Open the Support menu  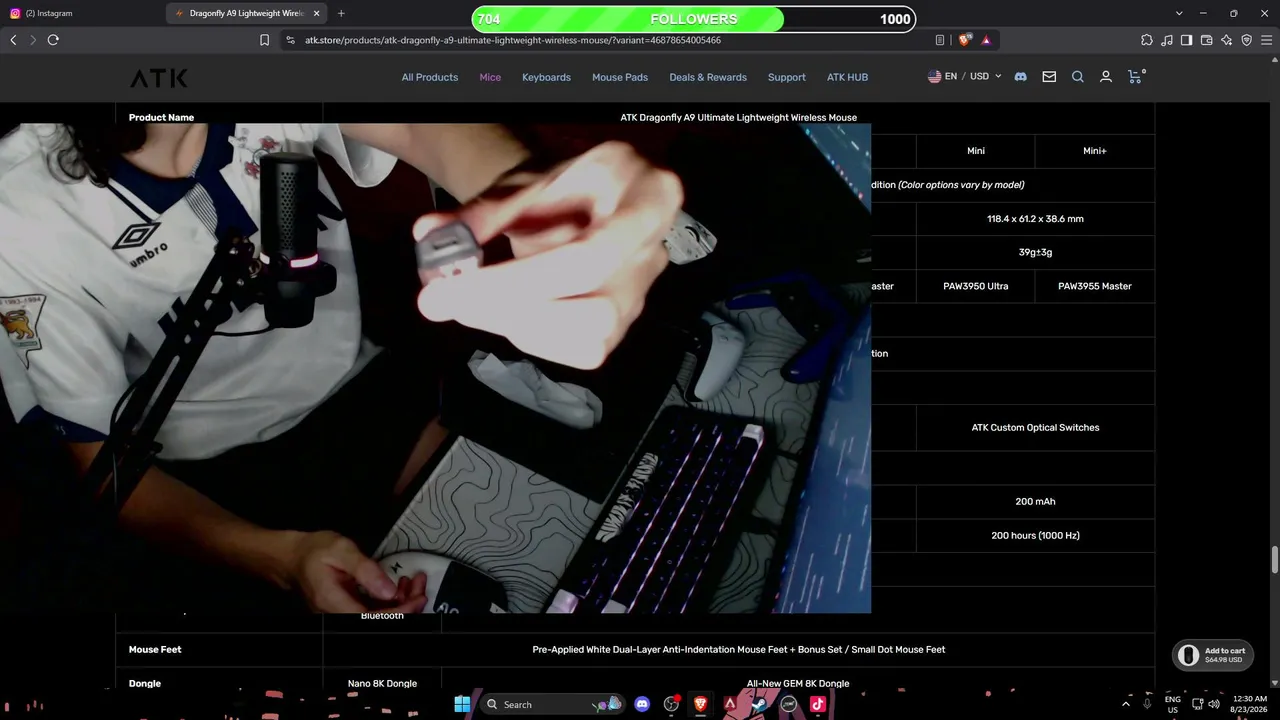[787, 77]
